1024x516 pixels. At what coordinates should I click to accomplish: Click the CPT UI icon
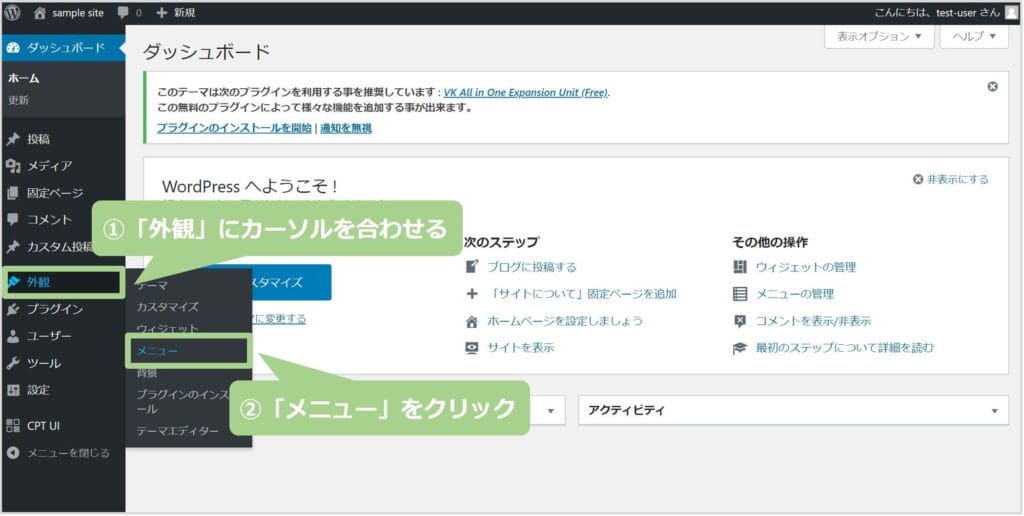pyautogui.click(x=13, y=426)
